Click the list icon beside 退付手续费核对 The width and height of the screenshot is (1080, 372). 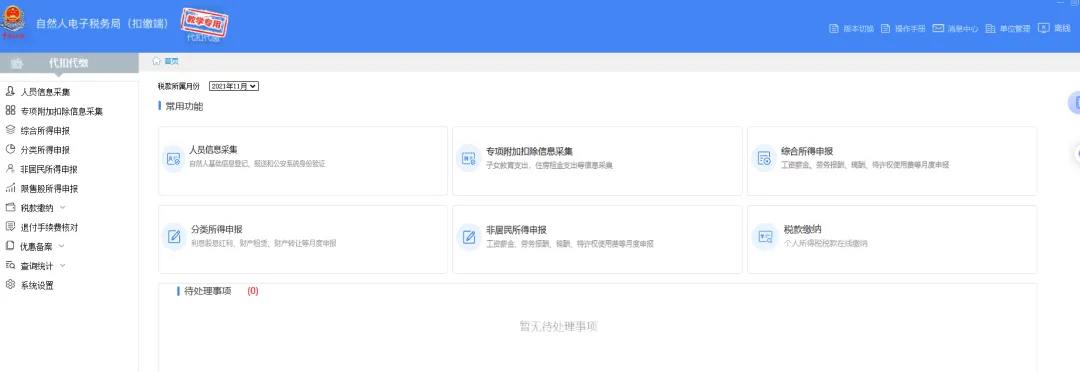point(10,227)
